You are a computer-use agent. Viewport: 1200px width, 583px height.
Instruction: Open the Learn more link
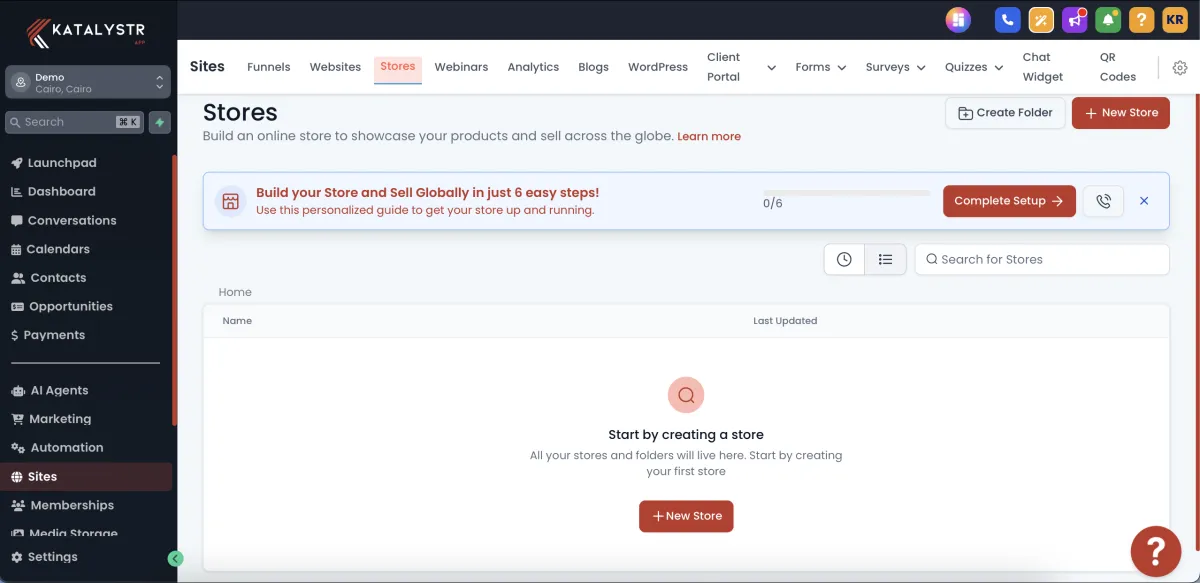[x=709, y=136]
